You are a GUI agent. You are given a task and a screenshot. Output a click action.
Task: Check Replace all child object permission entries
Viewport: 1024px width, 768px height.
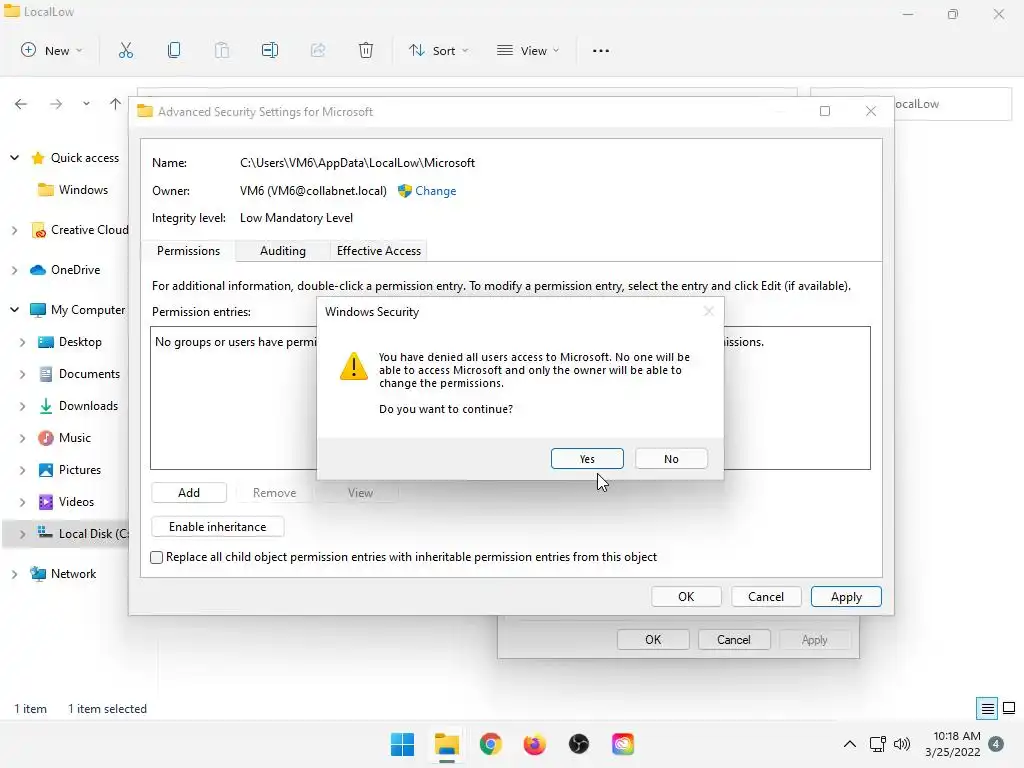pos(157,557)
